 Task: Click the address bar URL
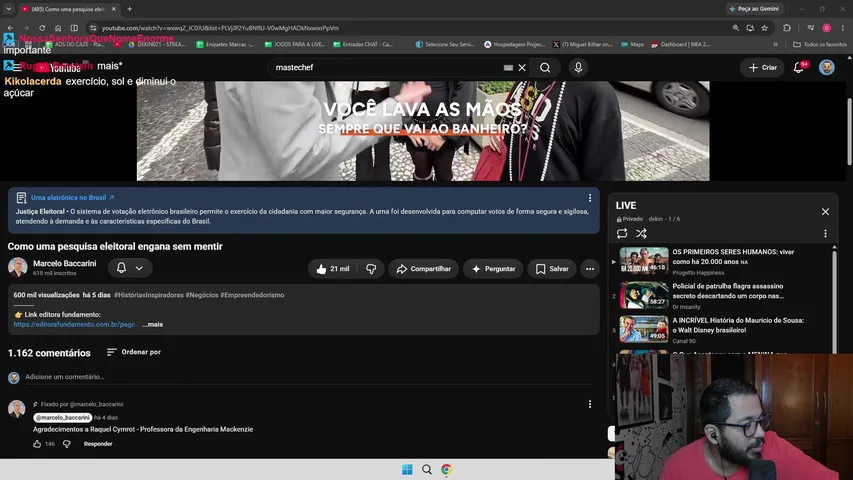tap(220, 28)
